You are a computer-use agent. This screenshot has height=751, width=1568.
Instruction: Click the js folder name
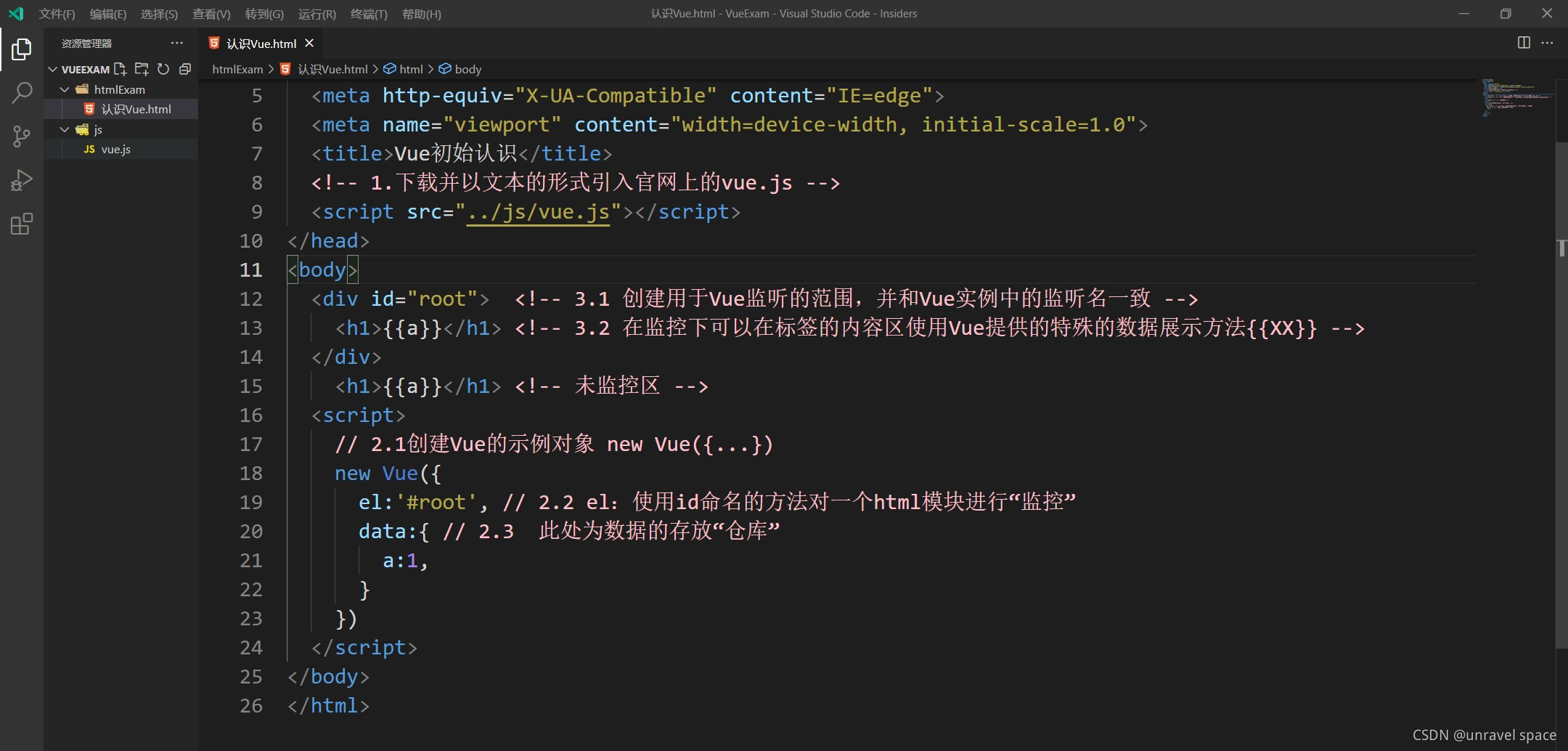tap(98, 129)
